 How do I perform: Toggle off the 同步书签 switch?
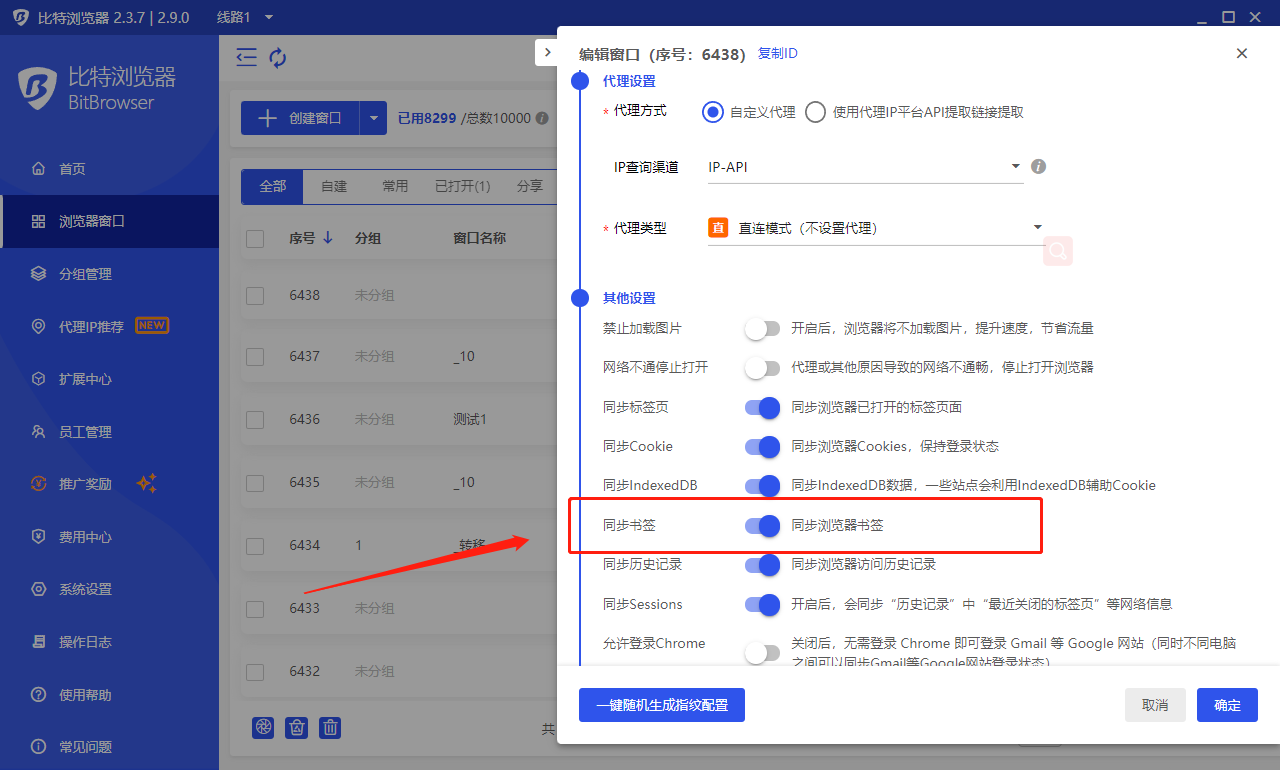tap(762, 525)
